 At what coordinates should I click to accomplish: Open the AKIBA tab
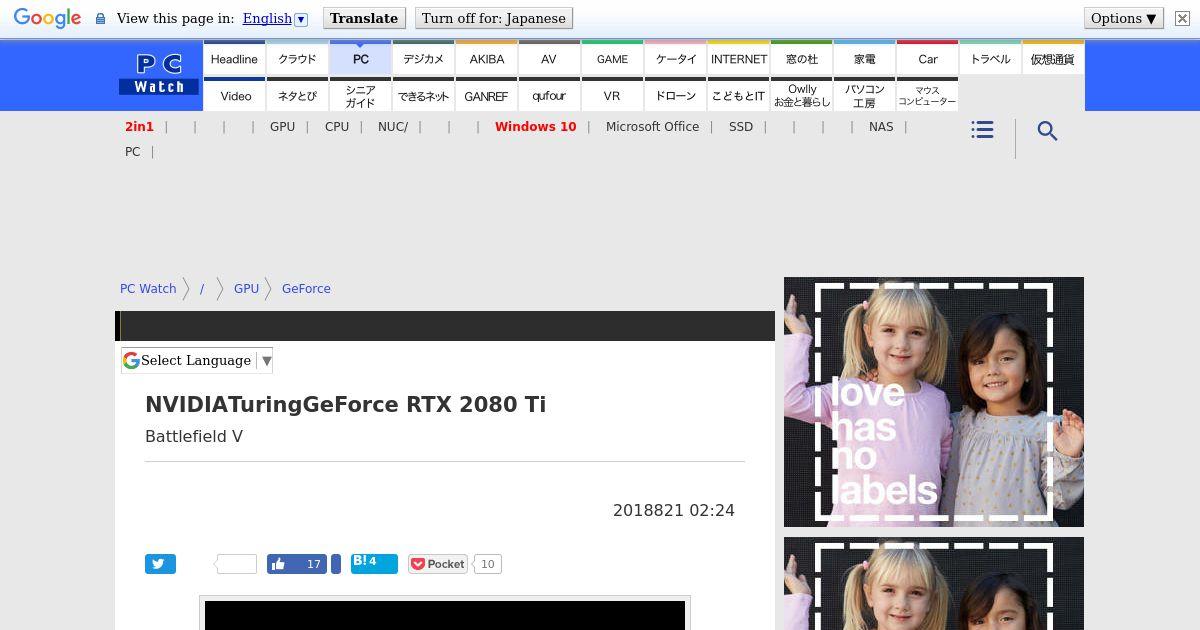[x=486, y=58]
